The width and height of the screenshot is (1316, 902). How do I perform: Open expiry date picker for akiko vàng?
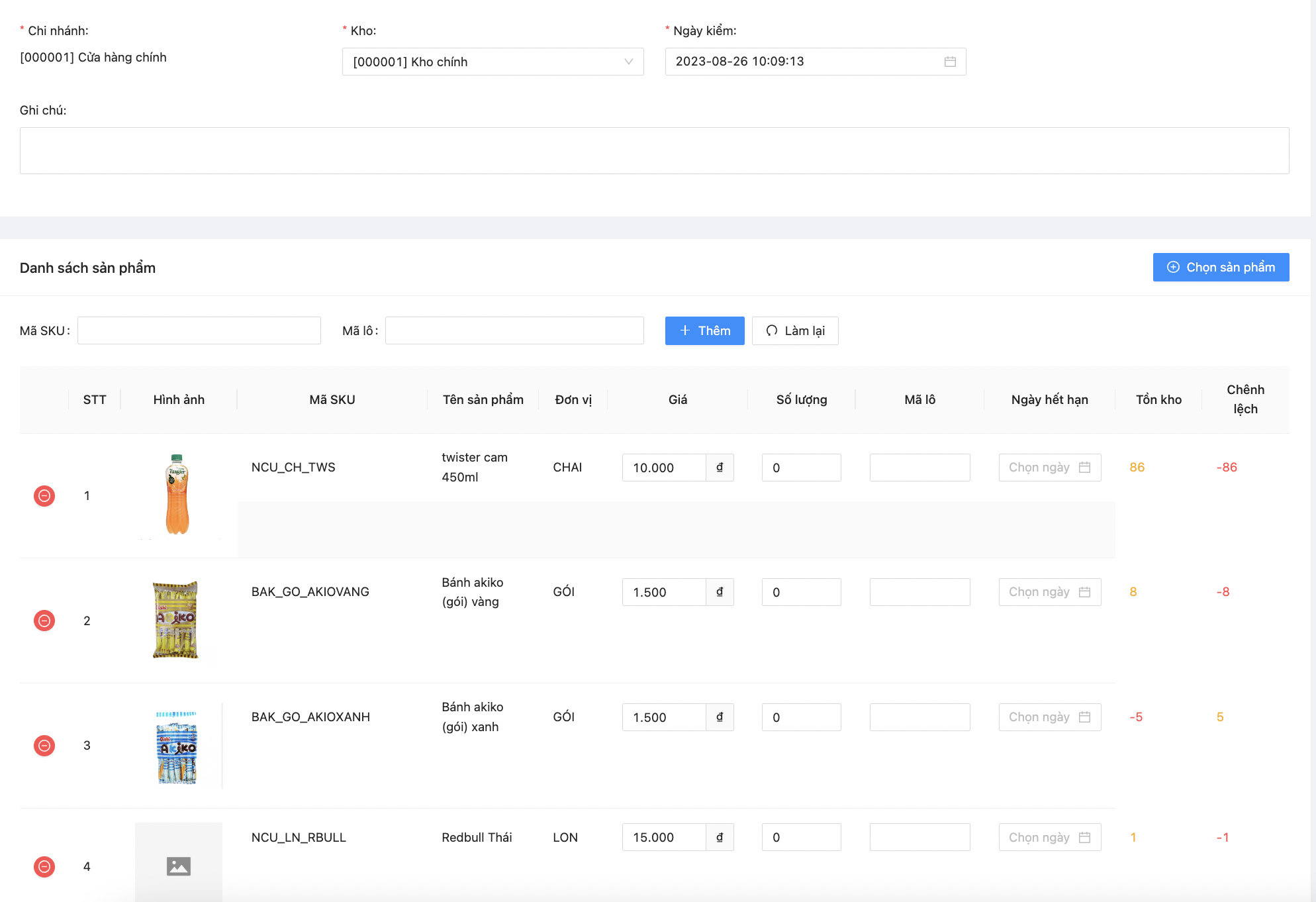[1049, 592]
